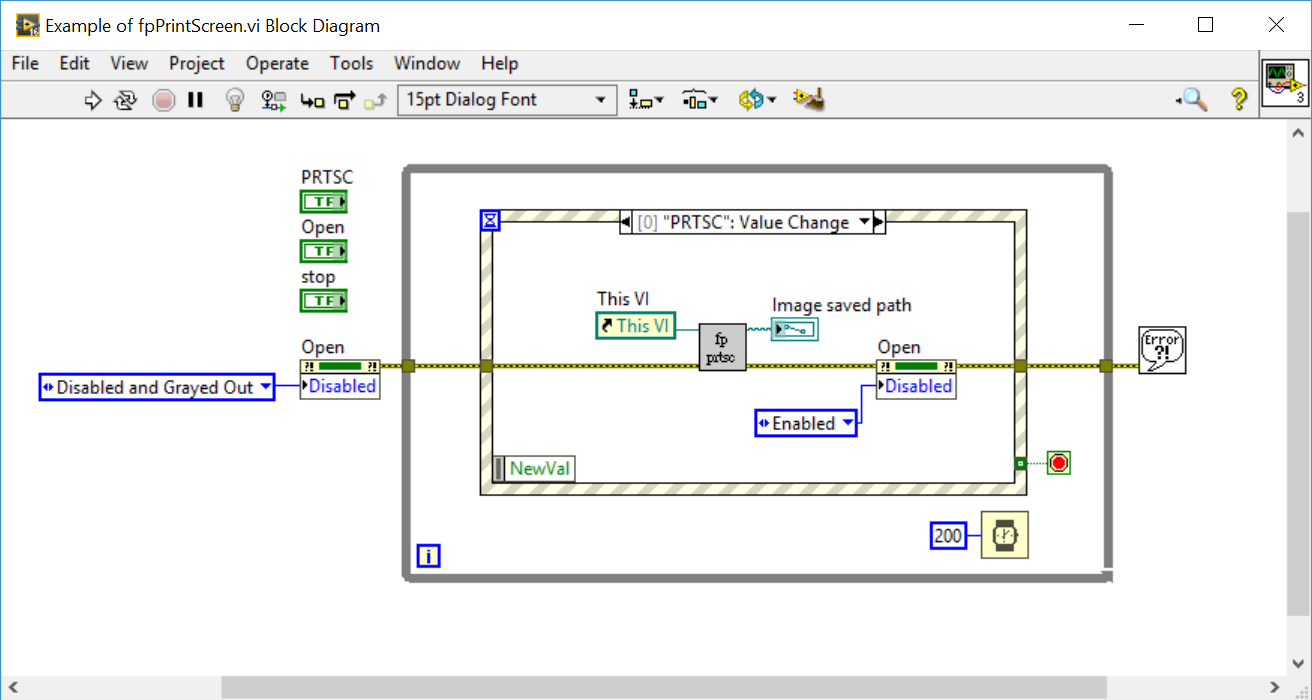Click the Wait timer function beside 200
1312x700 pixels.
[x=1004, y=535]
